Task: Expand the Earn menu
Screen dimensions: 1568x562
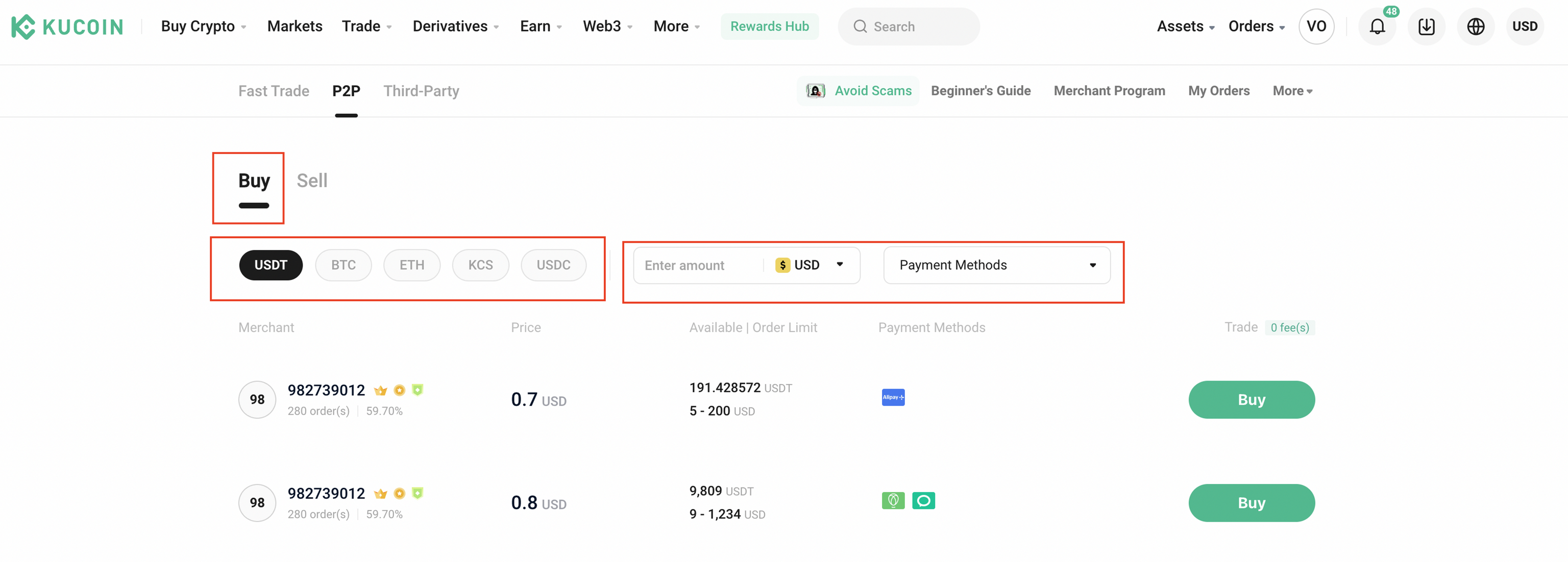Action: pos(541,26)
